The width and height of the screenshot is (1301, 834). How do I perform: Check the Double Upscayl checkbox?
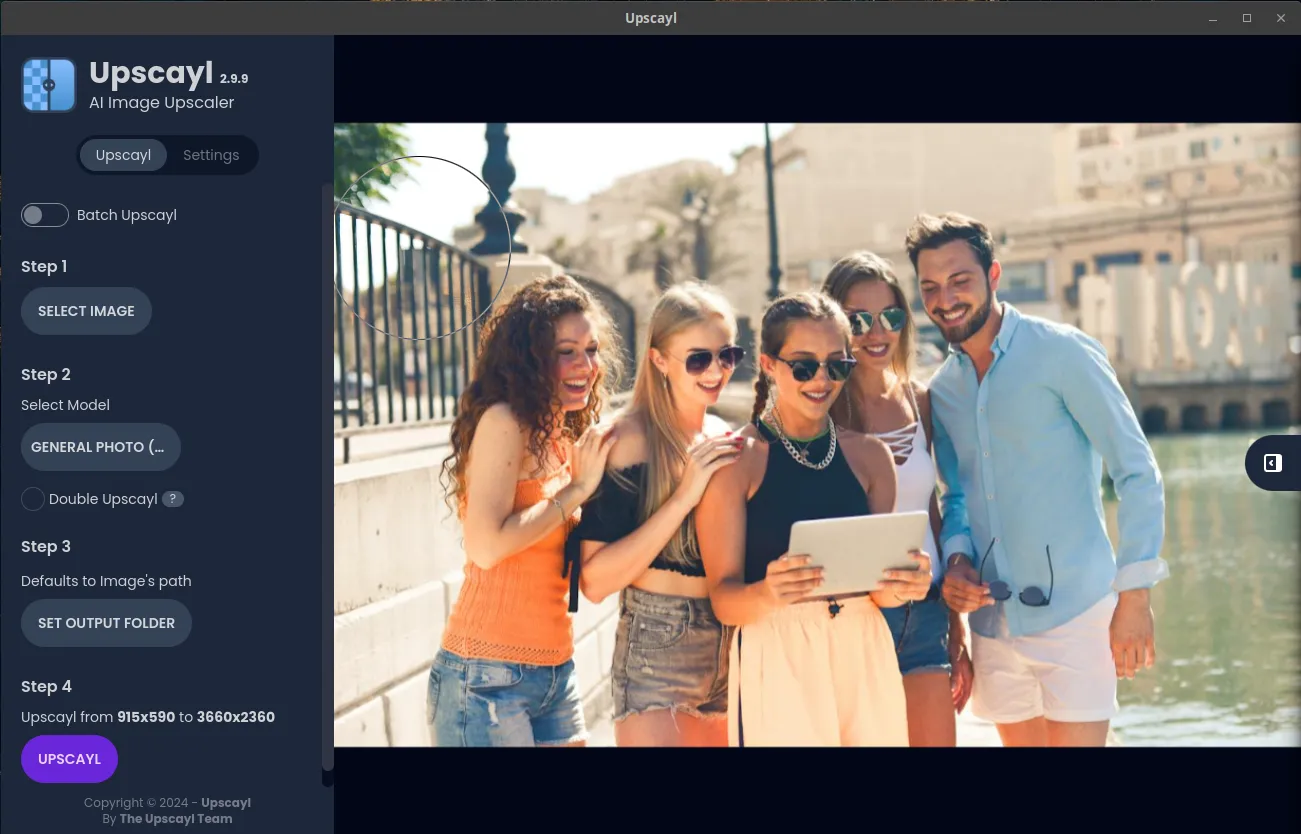[32, 498]
